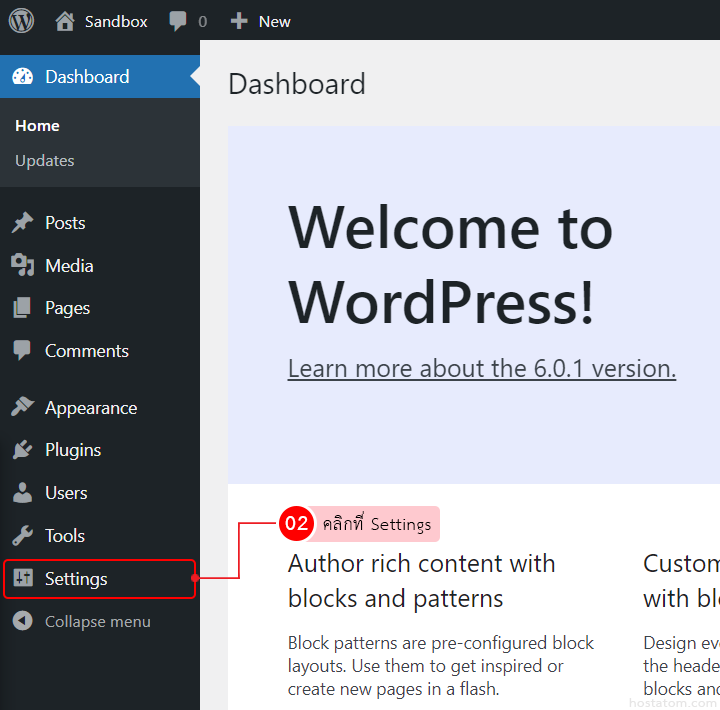Open the New content dropdown

coord(274,21)
